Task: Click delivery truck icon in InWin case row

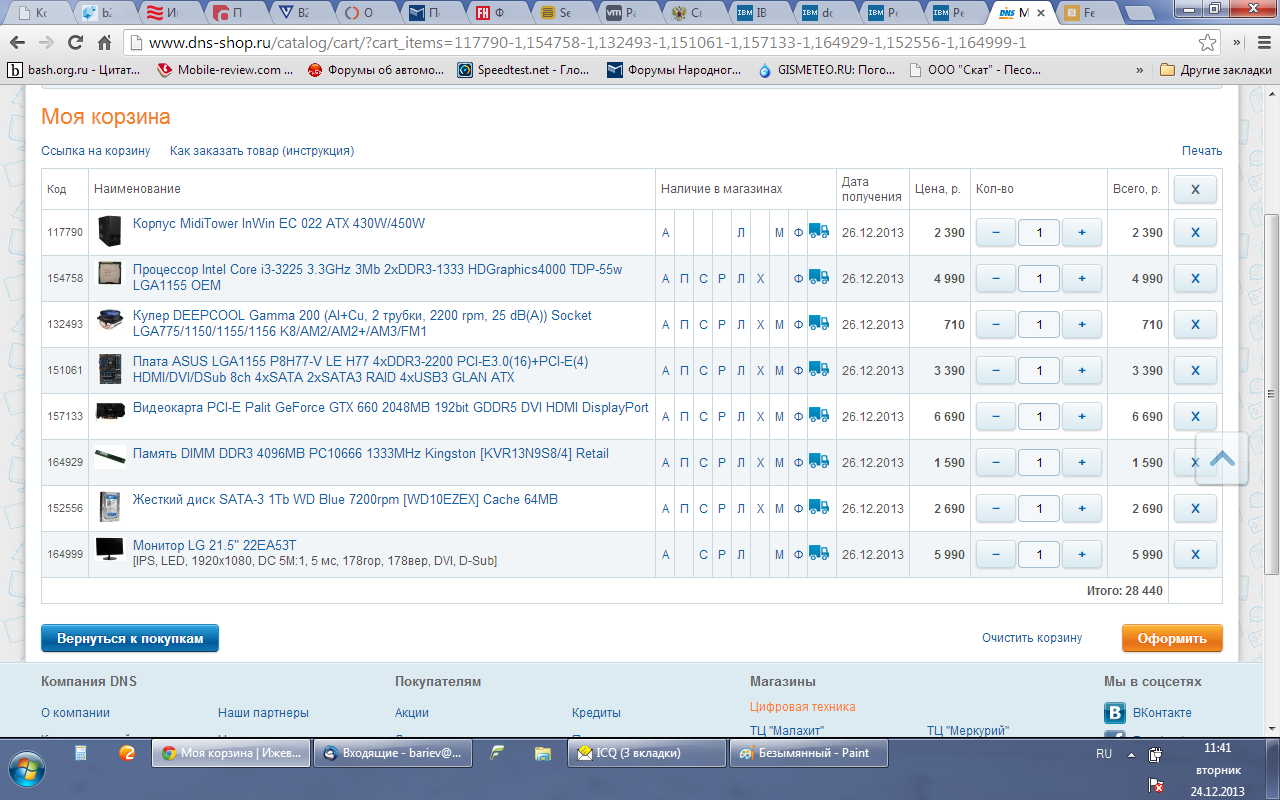Action: (x=819, y=232)
